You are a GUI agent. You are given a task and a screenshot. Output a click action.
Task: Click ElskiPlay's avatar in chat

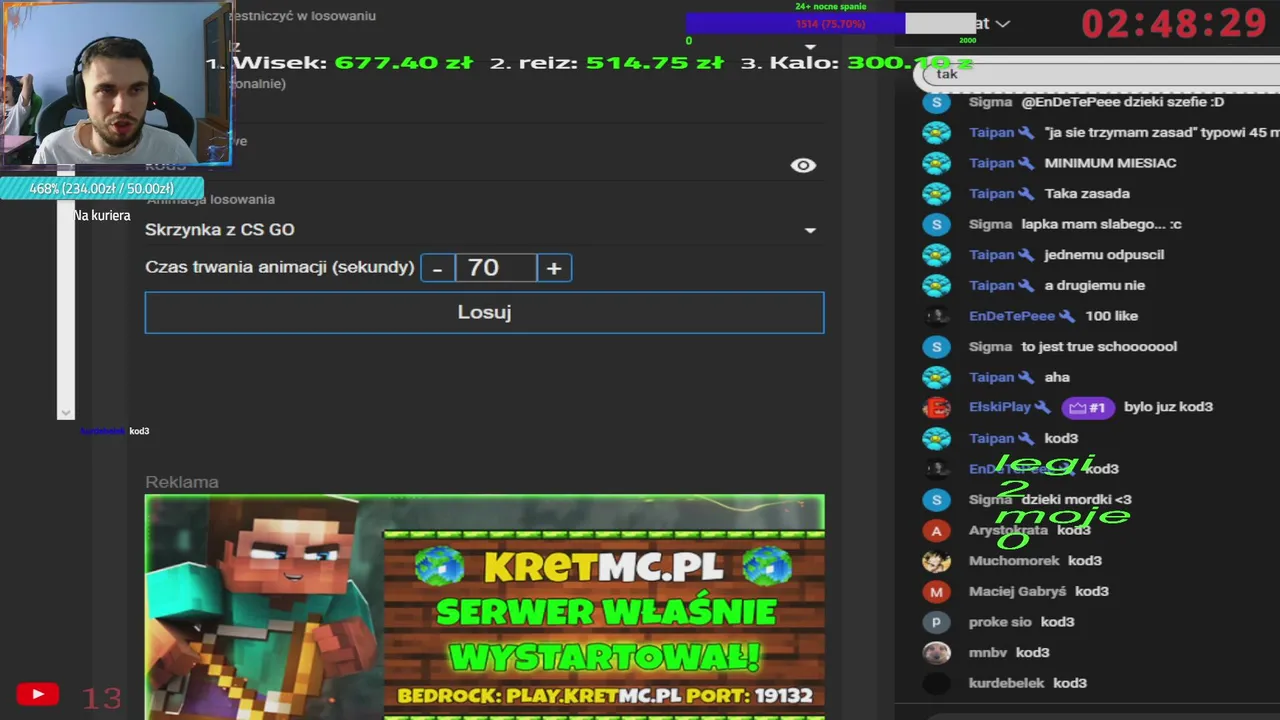pyautogui.click(x=936, y=408)
